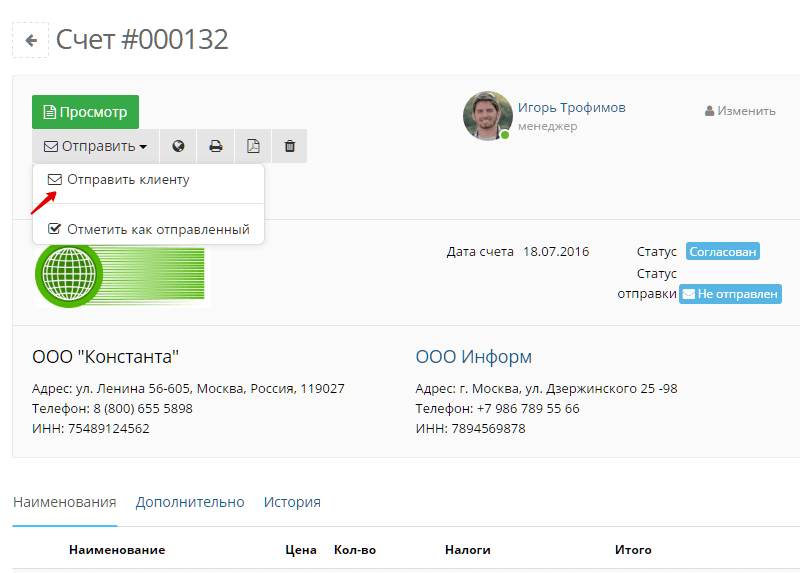Open public link globe icon
800x573 pixels.
click(178, 146)
